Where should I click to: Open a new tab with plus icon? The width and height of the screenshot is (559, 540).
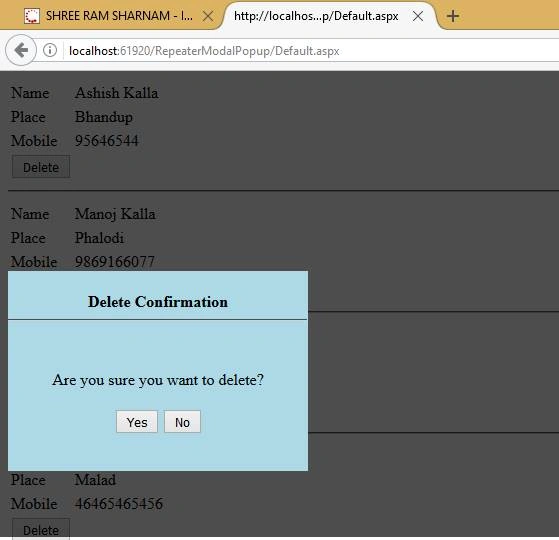tap(453, 16)
